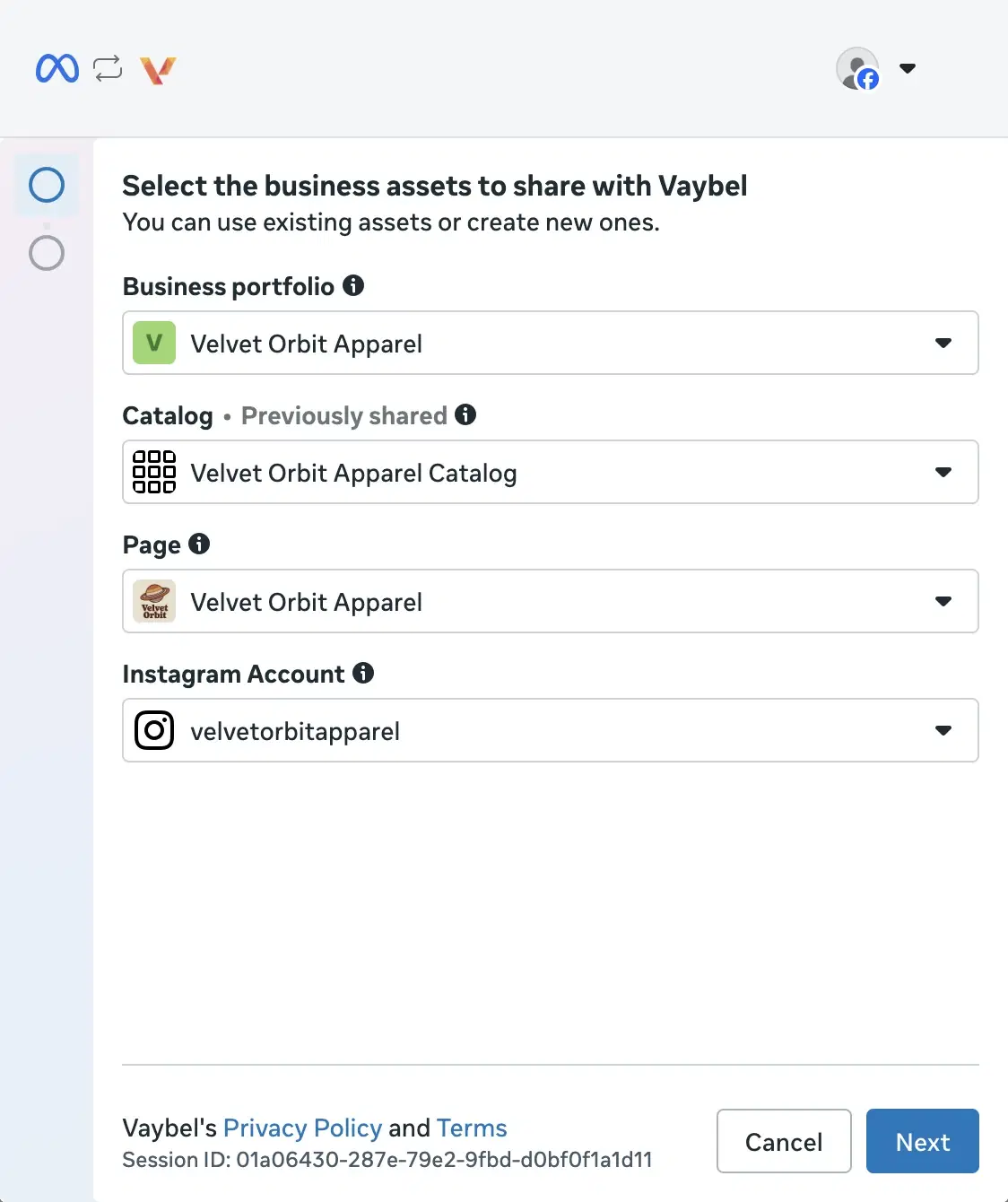1008x1202 pixels.
Task: Expand the Page selection dropdown
Action: tap(551, 601)
